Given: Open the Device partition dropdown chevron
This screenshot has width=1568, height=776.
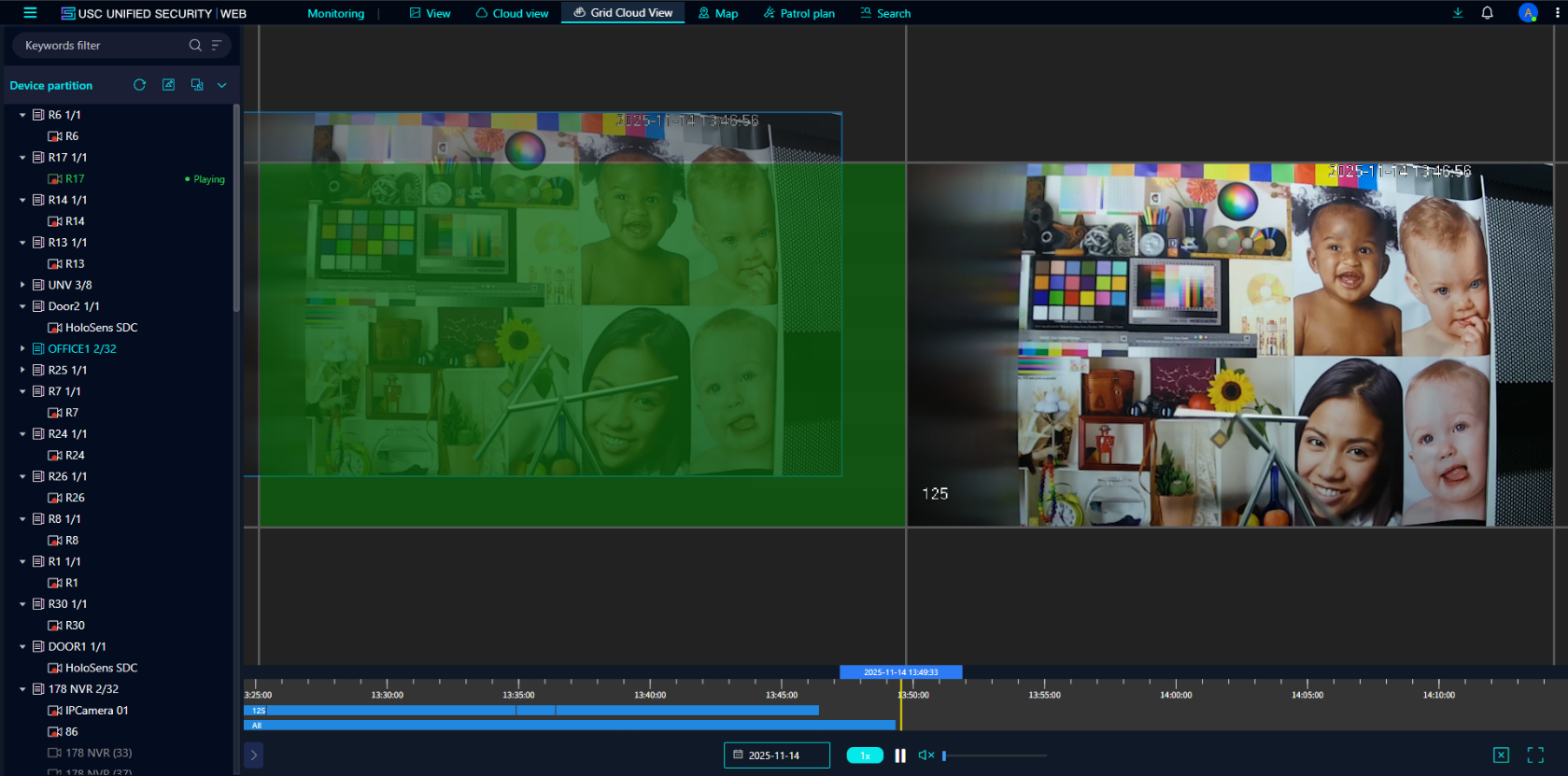Looking at the screenshot, I should click(x=222, y=85).
